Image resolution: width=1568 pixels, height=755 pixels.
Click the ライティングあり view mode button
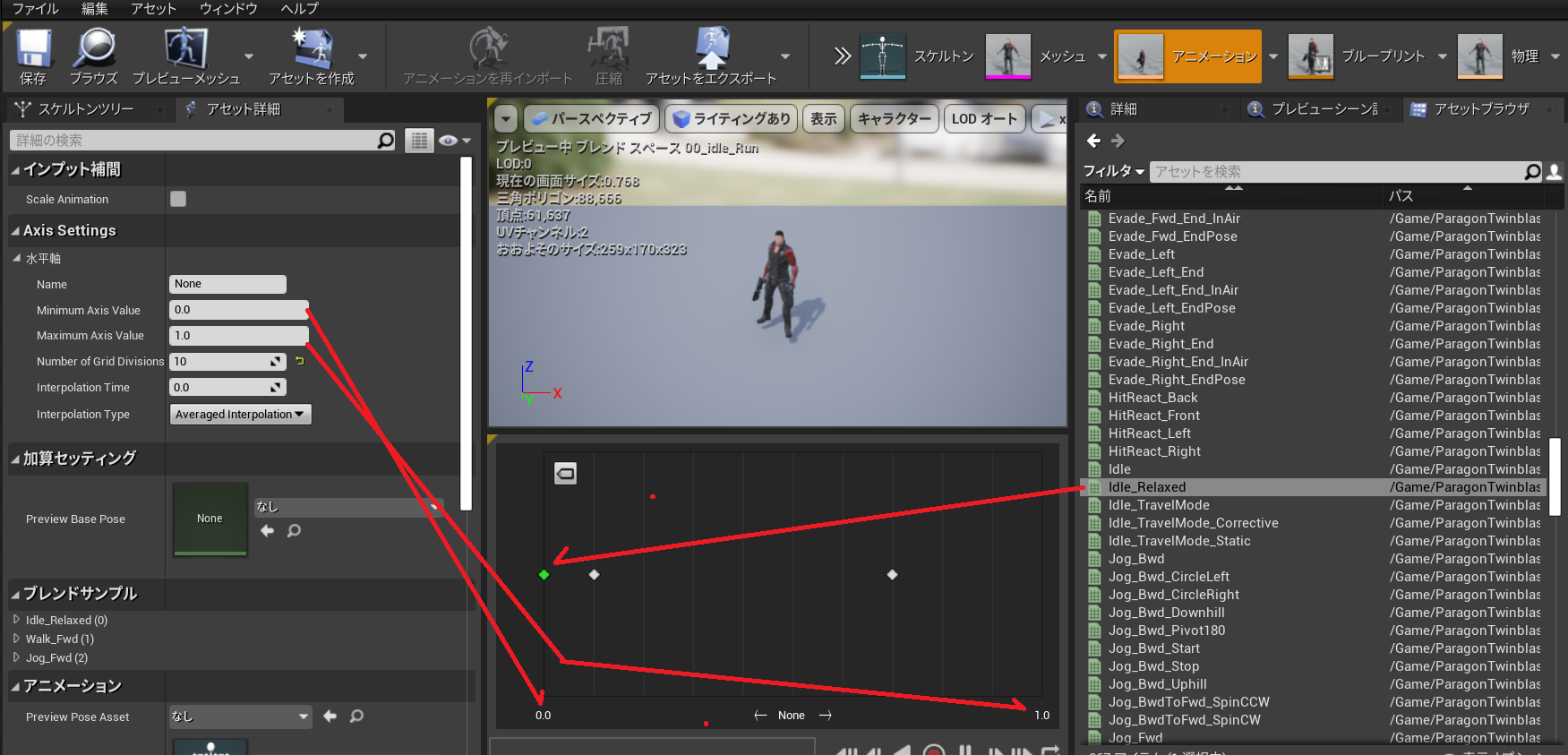(732, 118)
